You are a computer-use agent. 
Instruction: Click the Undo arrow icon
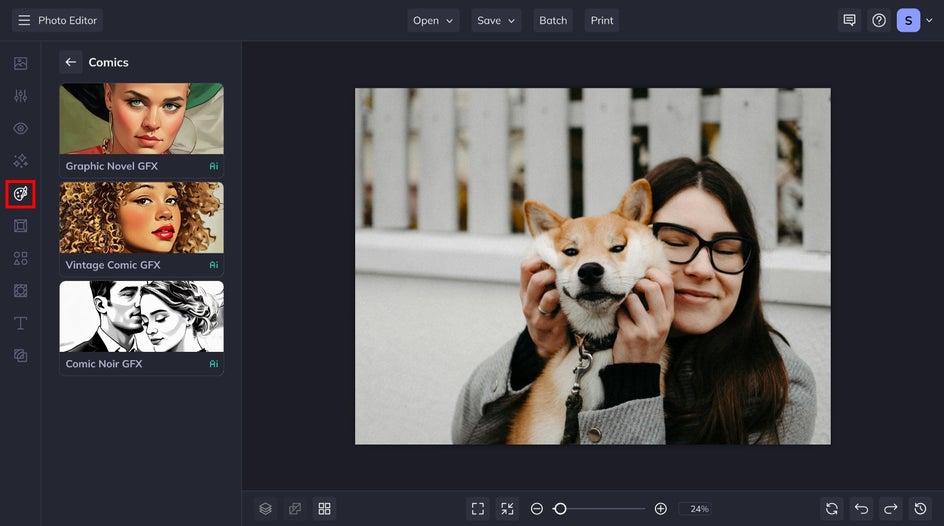tap(861, 509)
